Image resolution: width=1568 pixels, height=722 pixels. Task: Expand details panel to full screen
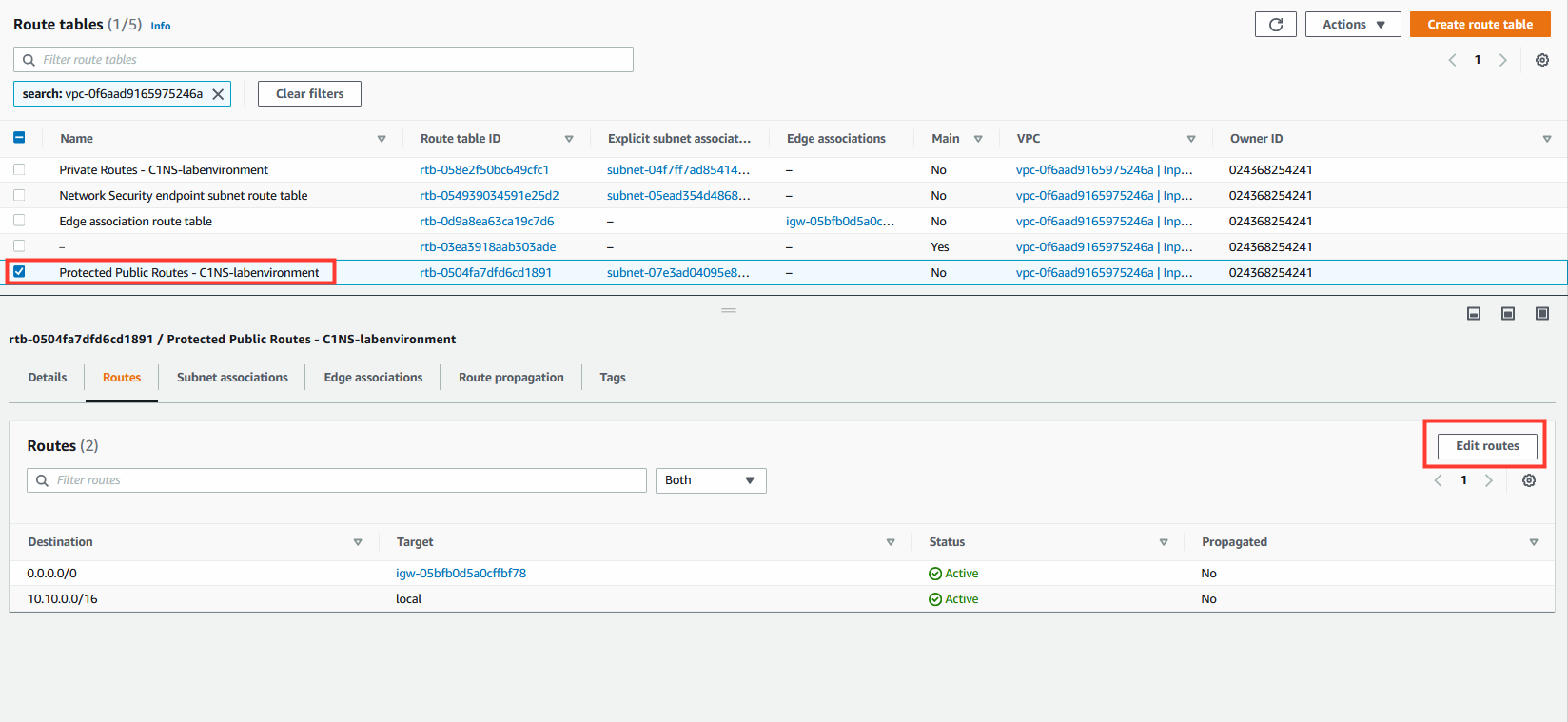click(x=1541, y=314)
